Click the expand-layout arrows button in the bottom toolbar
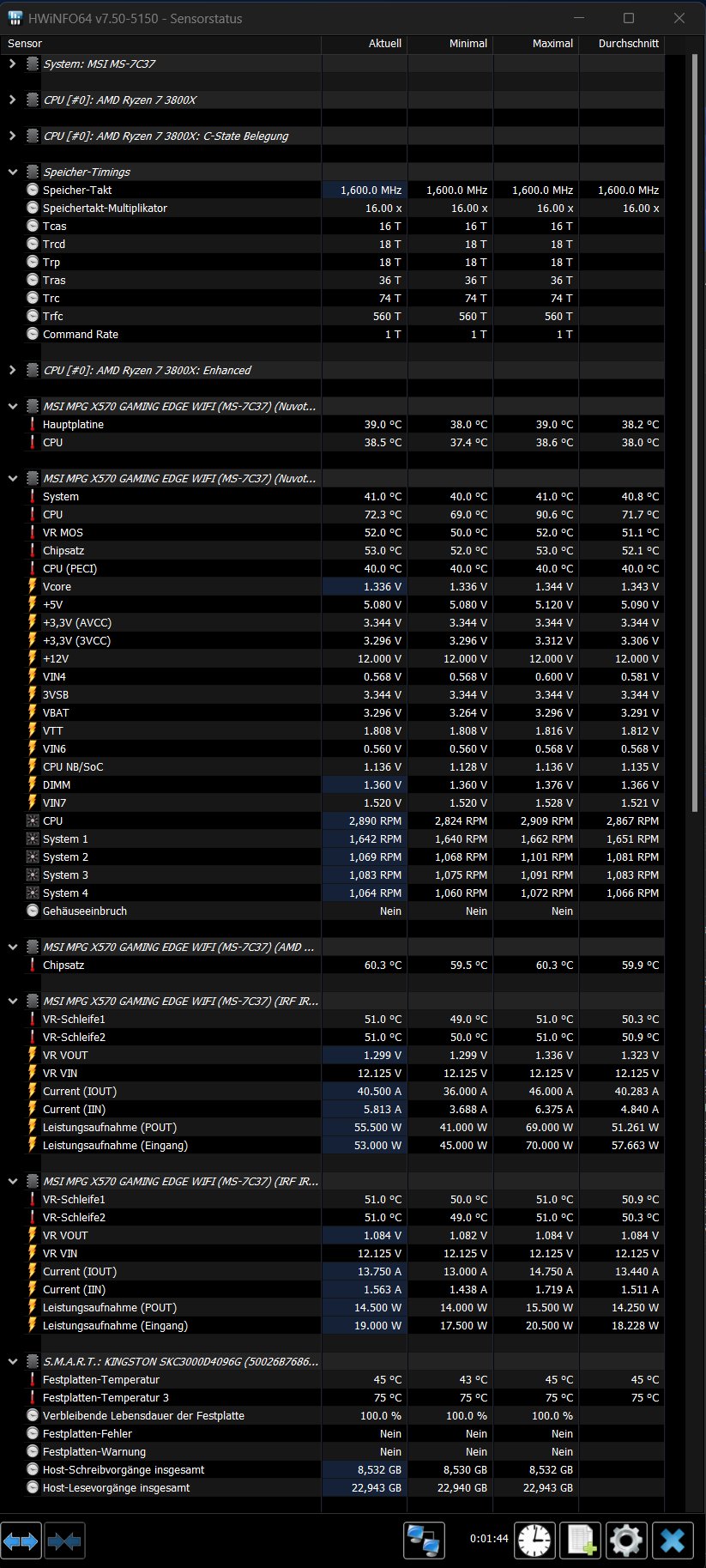 coord(21,1541)
